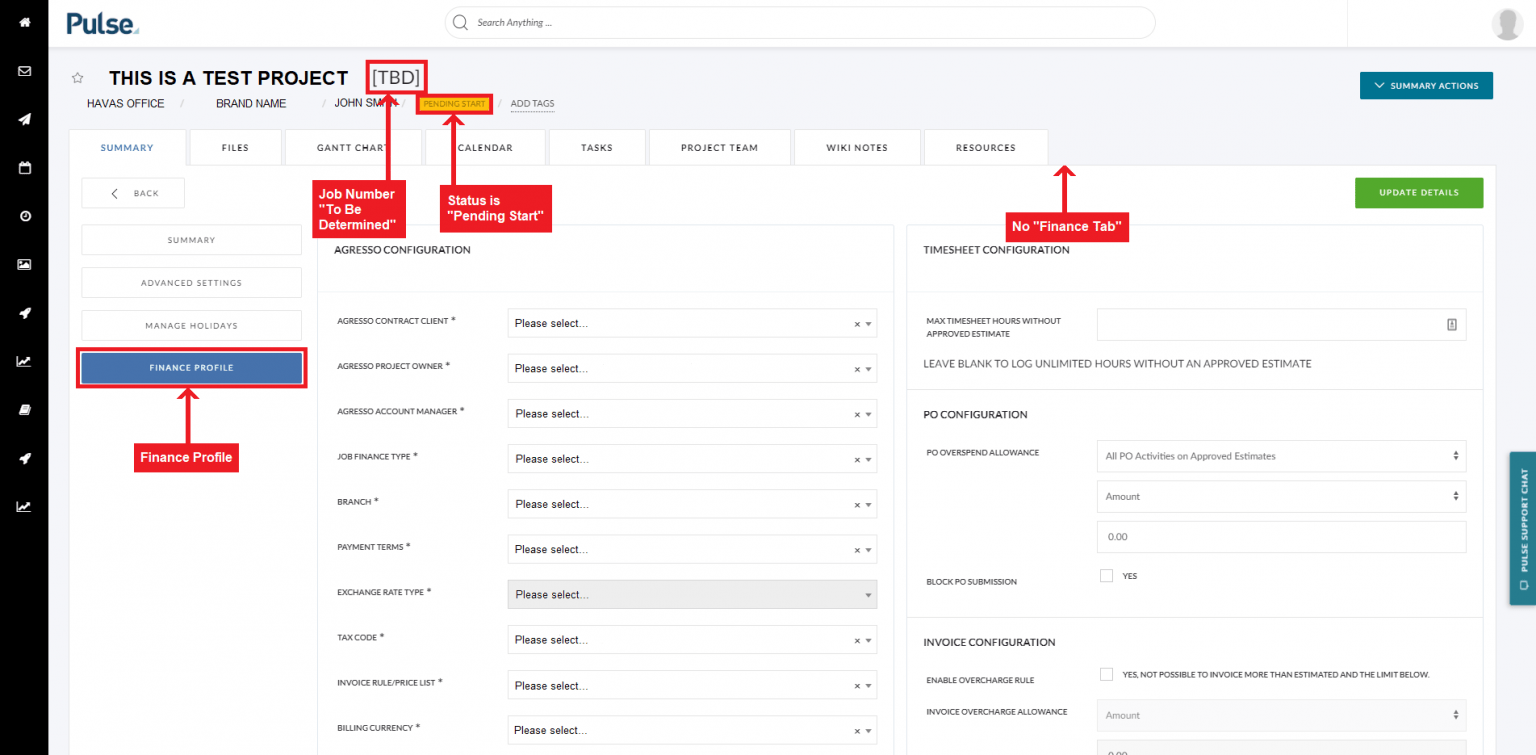Check Yes for Block PO Submission

[1106, 575]
